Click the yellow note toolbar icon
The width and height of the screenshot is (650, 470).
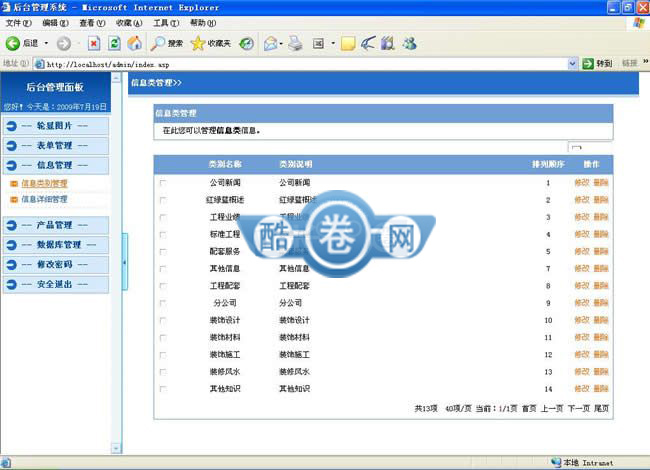coord(348,44)
